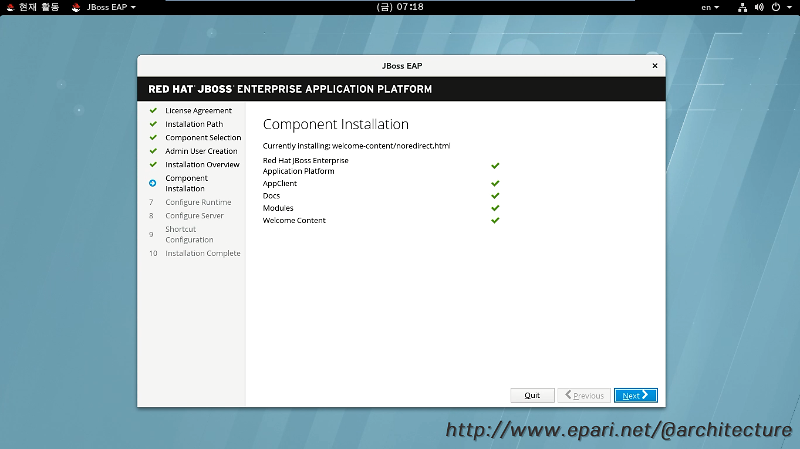Screen dimensions: 800x449
Task: Click the Next button
Action: (636, 395)
